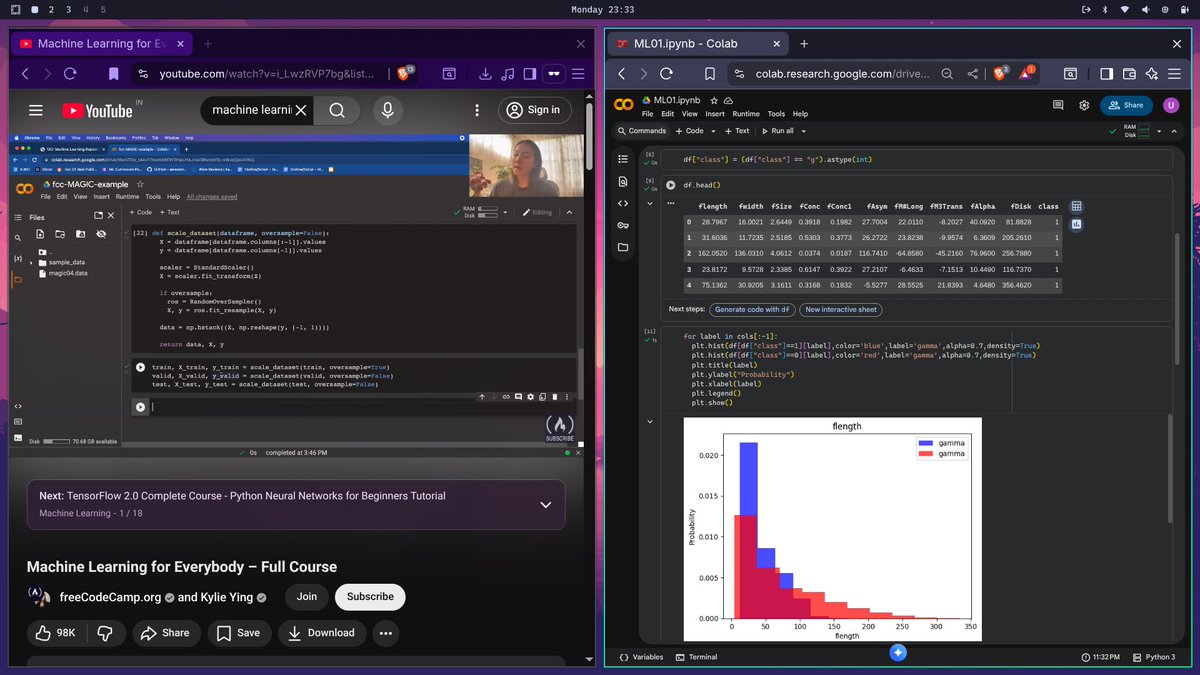Open Colab Insert menu
Image resolution: width=1200 pixels, height=675 pixels.
(715, 114)
